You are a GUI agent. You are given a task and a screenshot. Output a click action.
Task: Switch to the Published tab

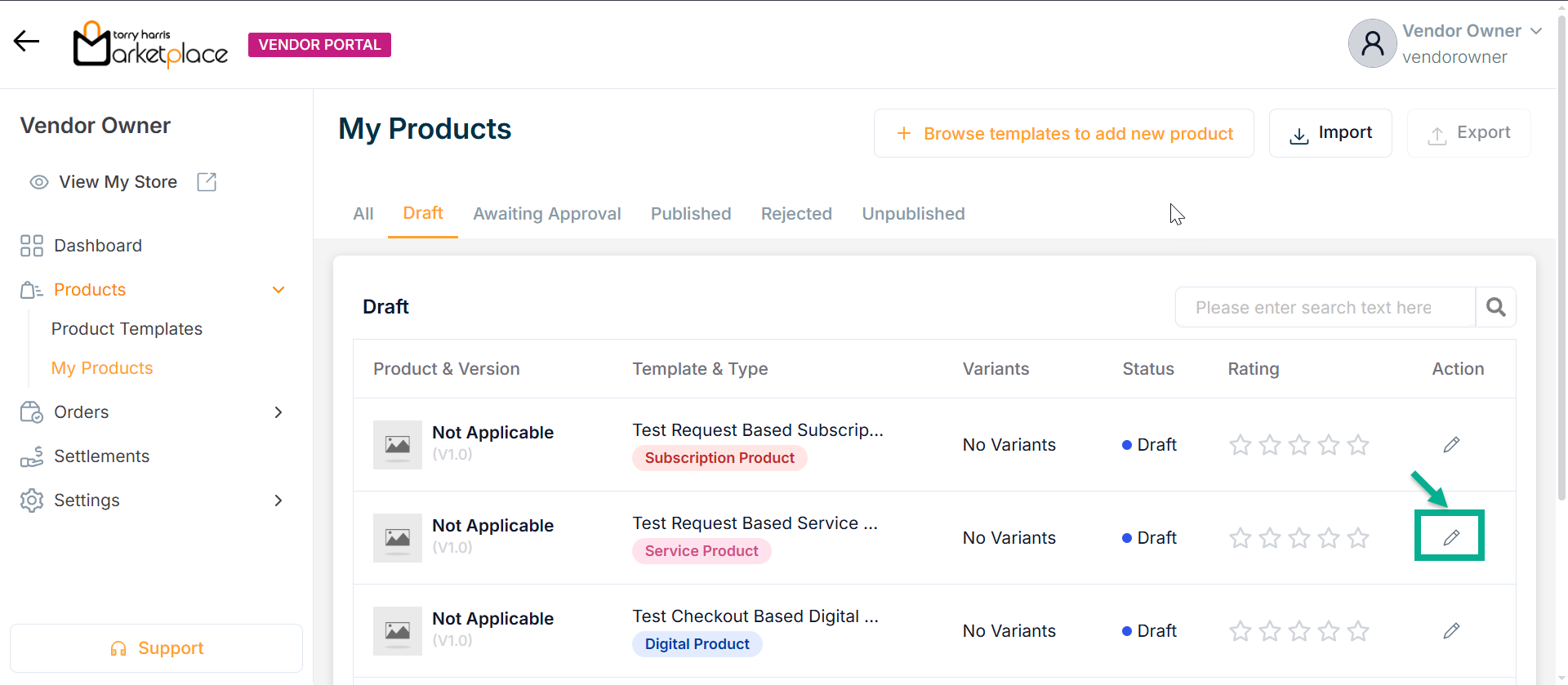pos(690,214)
